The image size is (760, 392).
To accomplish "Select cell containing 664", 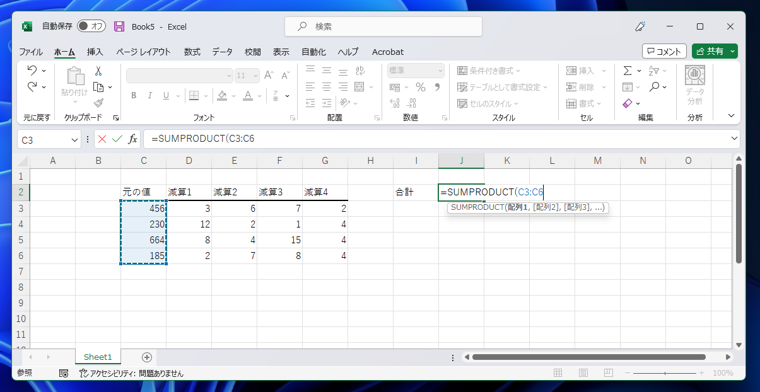I will (x=143, y=240).
